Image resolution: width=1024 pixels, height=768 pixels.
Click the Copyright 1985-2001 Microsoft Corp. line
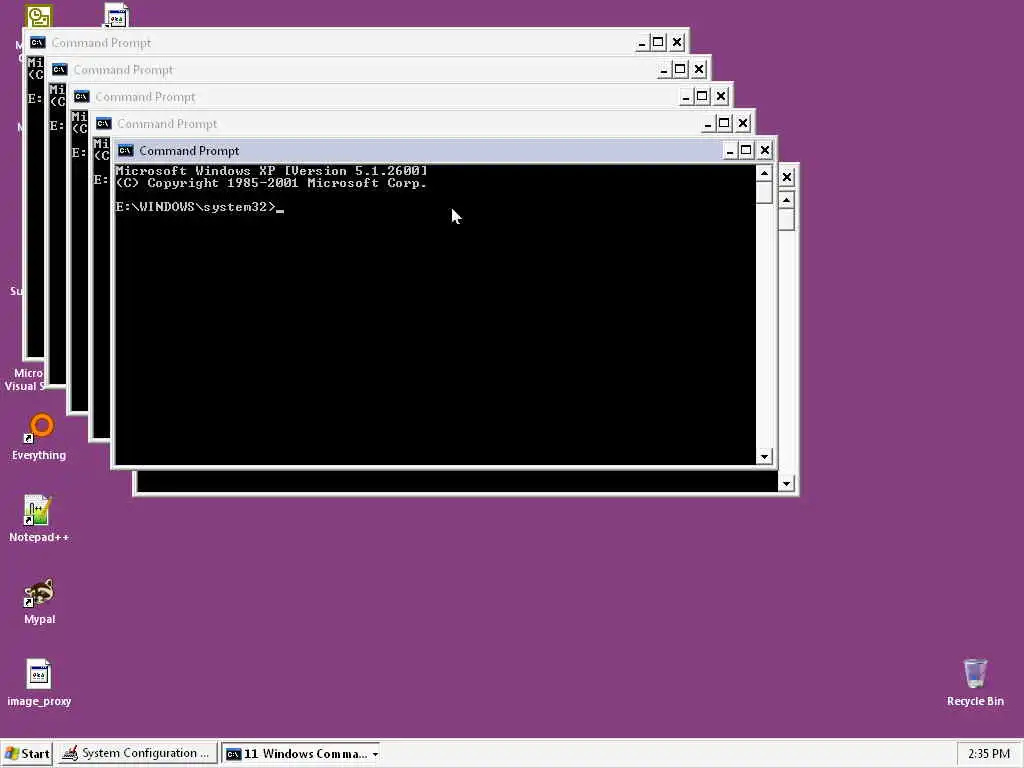tap(271, 184)
